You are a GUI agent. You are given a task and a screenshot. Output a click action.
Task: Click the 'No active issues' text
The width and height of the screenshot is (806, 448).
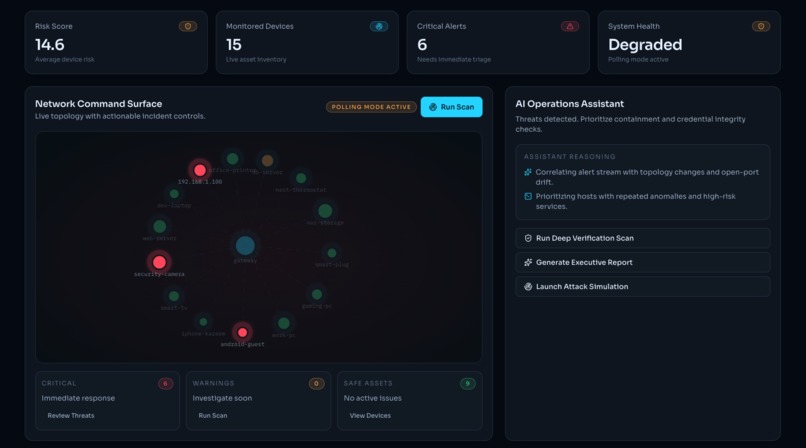click(373, 398)
